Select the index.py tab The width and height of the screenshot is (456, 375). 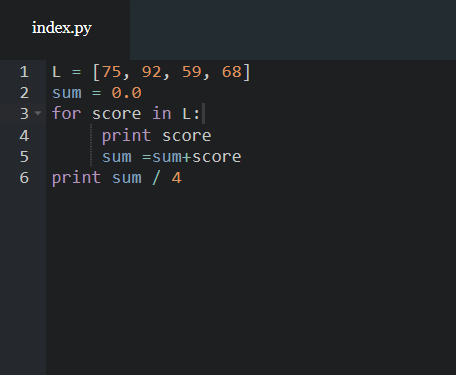[x=62, y=28]
